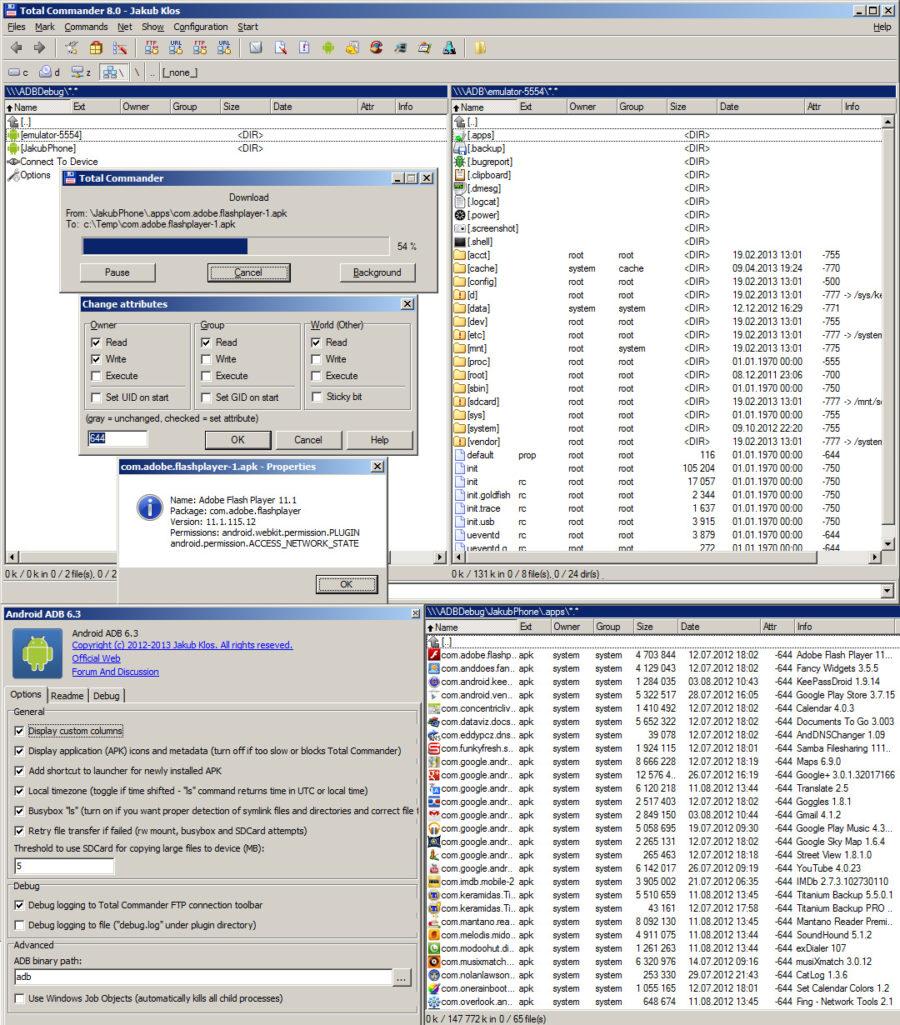This screenshot has height=1025, width=900.
Task: Open the Files menu
Action: (16, 27)
